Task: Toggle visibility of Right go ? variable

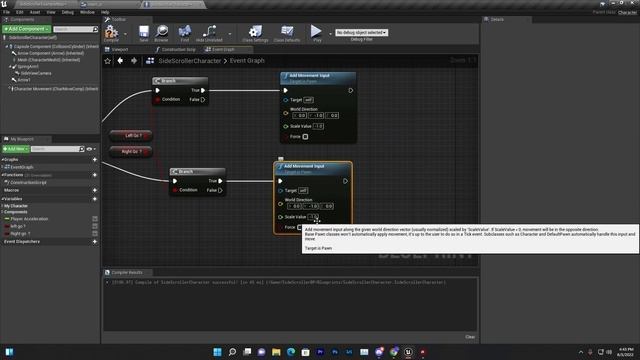Action: pos(95,233)
